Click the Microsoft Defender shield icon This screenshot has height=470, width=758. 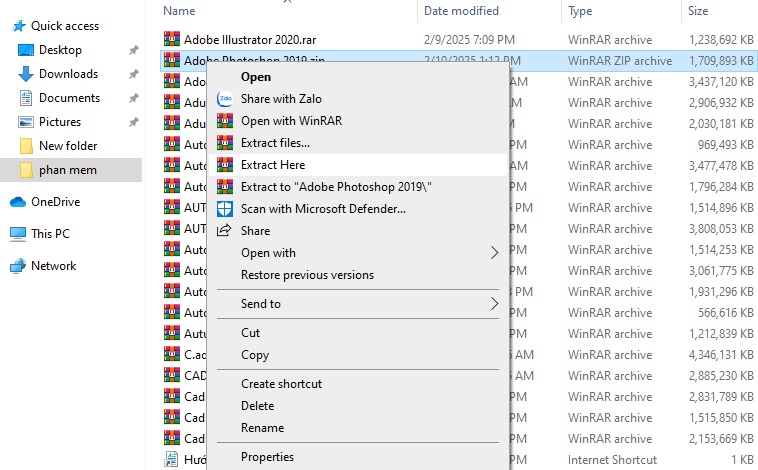click(225, 209)
